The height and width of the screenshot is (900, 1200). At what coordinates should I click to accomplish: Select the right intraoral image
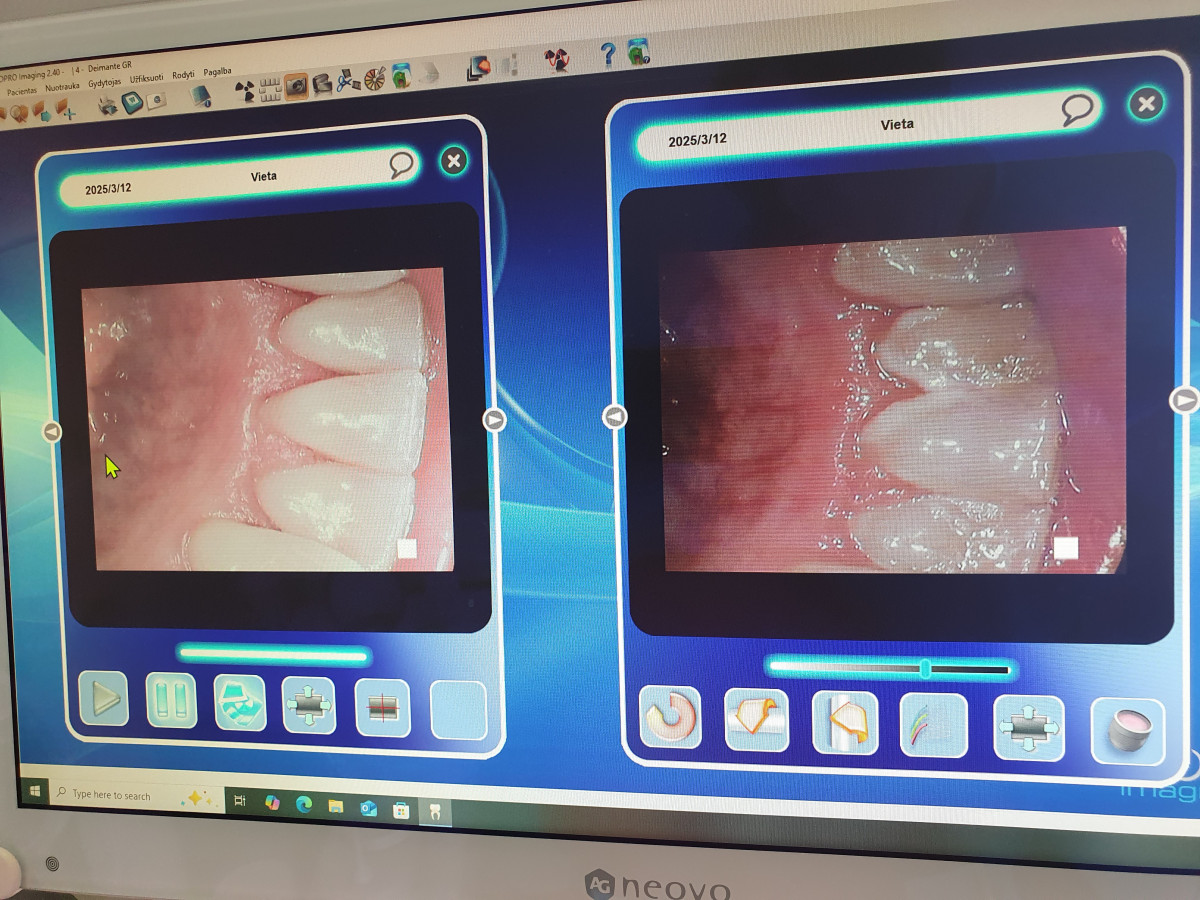point(893,400)
